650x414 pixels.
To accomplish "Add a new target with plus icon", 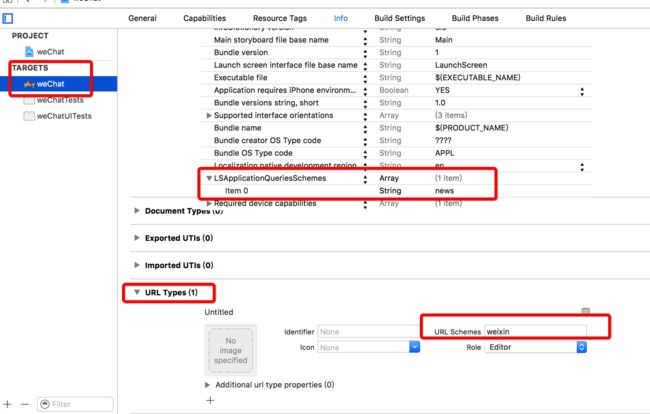I will click(x=7, y=404).
